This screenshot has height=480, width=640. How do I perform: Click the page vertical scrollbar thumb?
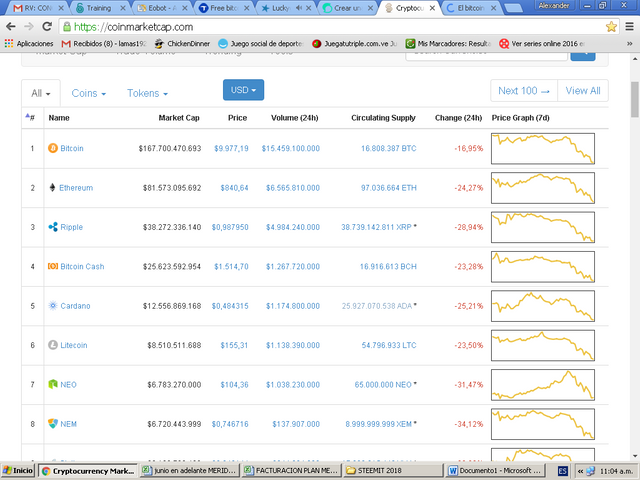pos(635,99)
